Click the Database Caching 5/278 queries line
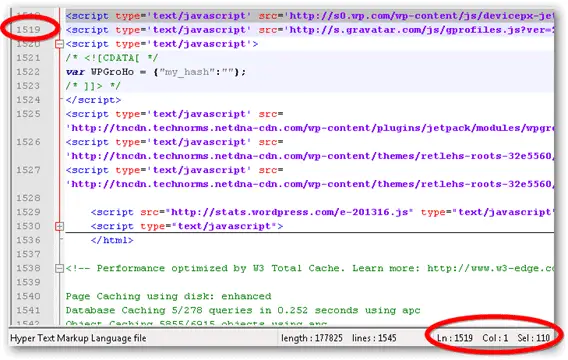The image size is (568, 360). click(x=243, y=310)
